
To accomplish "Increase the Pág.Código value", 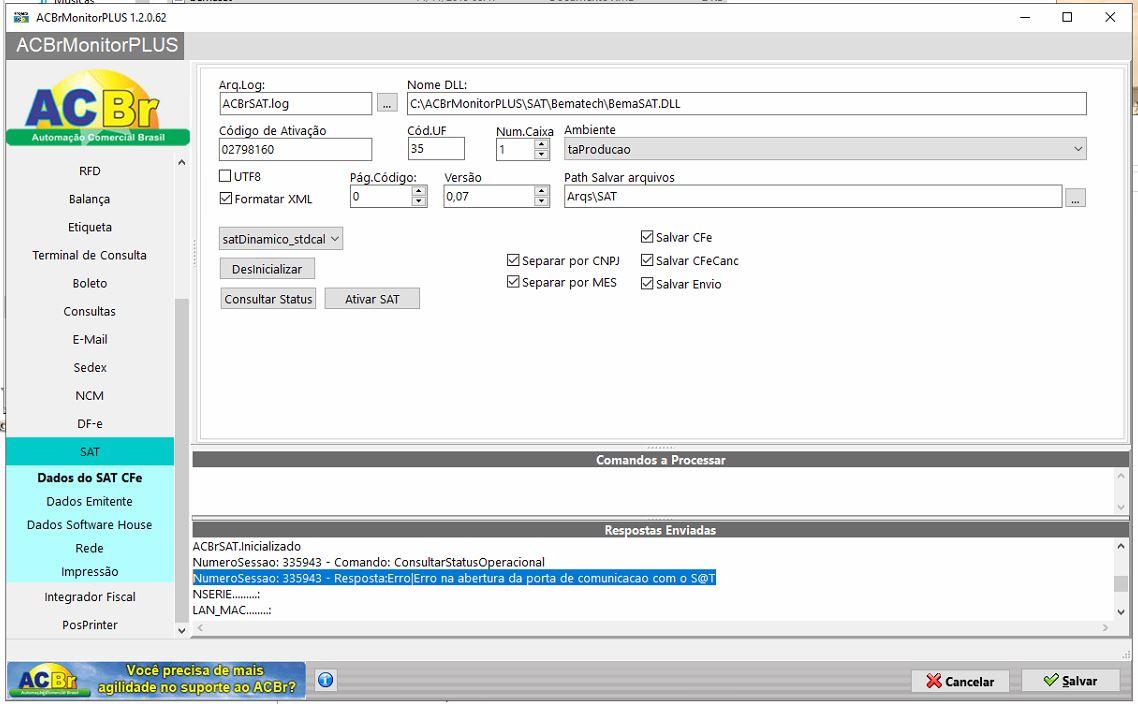I will pos(419,191).
